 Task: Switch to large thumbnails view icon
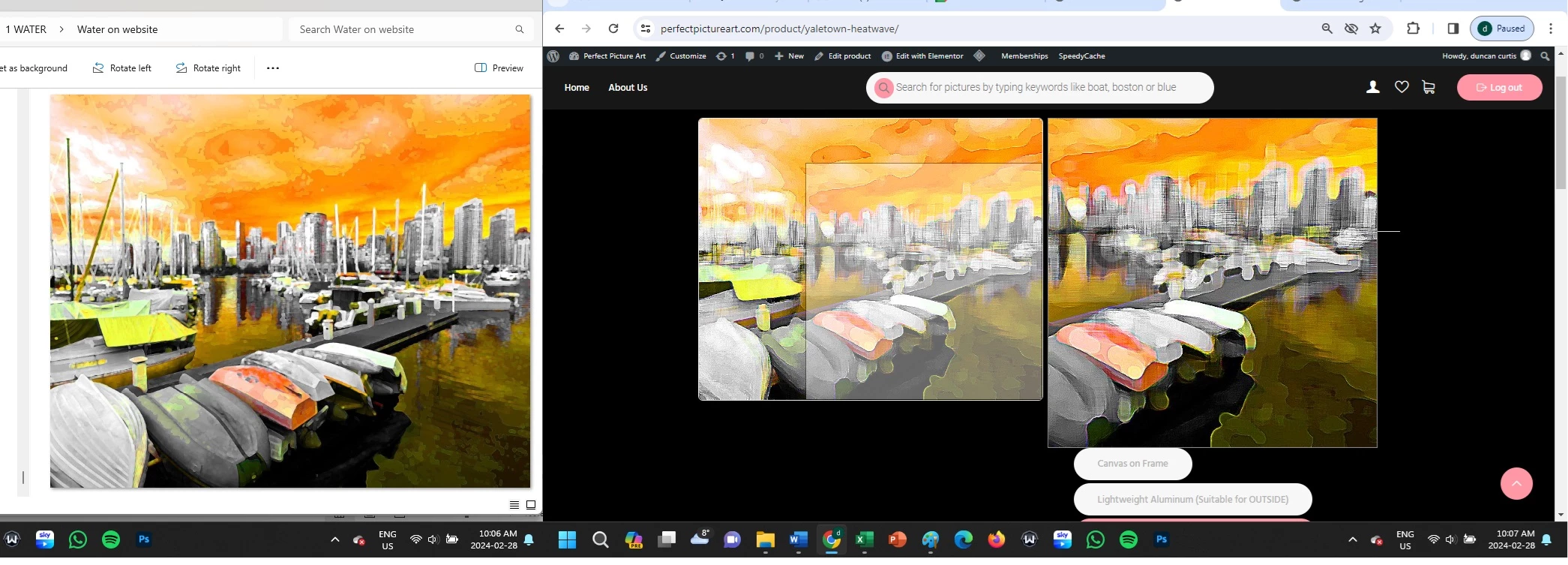[531, 505]
